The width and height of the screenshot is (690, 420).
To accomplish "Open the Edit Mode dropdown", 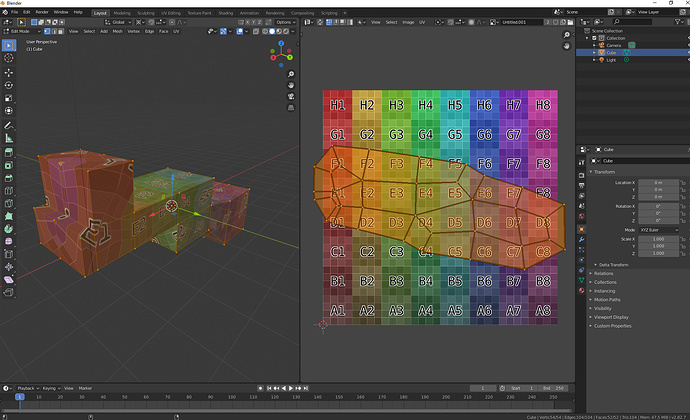I will pos(22,31).
